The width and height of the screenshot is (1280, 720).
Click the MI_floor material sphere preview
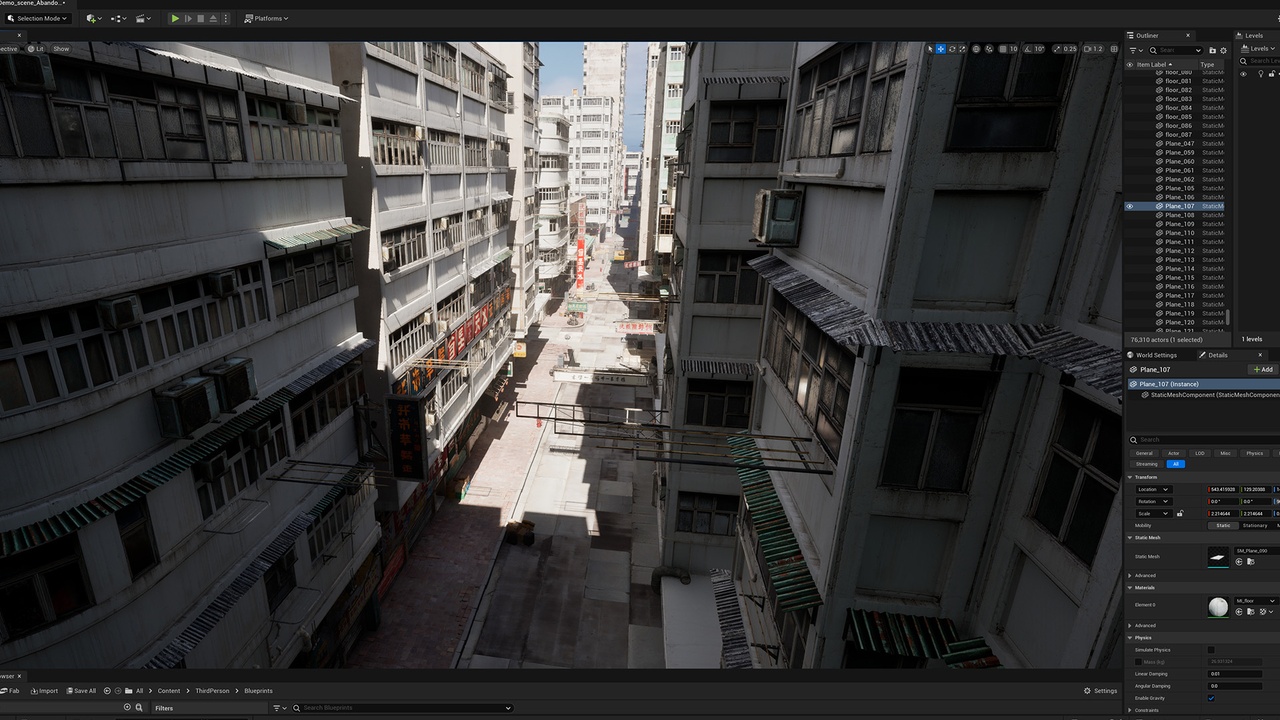pos(1218,607)
